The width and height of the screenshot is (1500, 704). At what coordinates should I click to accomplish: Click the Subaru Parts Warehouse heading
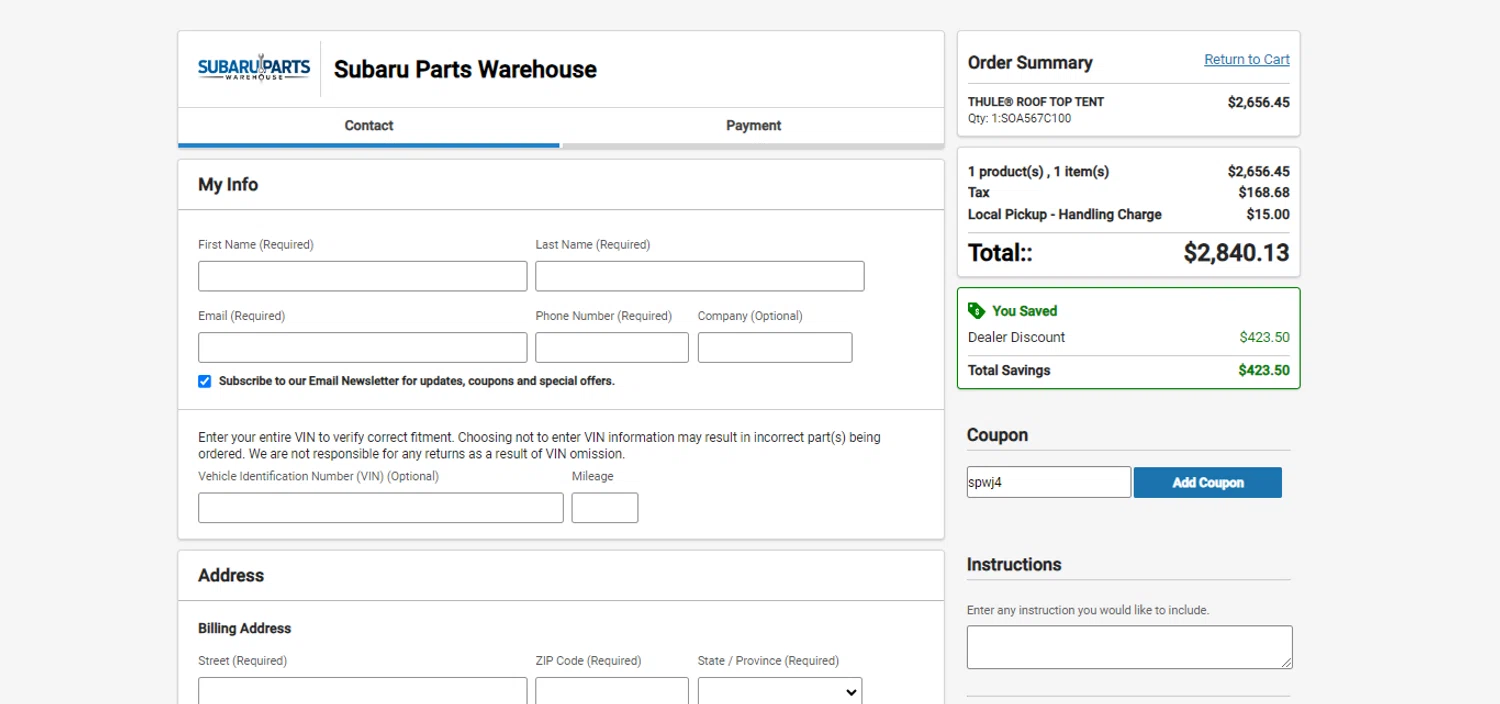pyautogui.click(x=465, y=69)
